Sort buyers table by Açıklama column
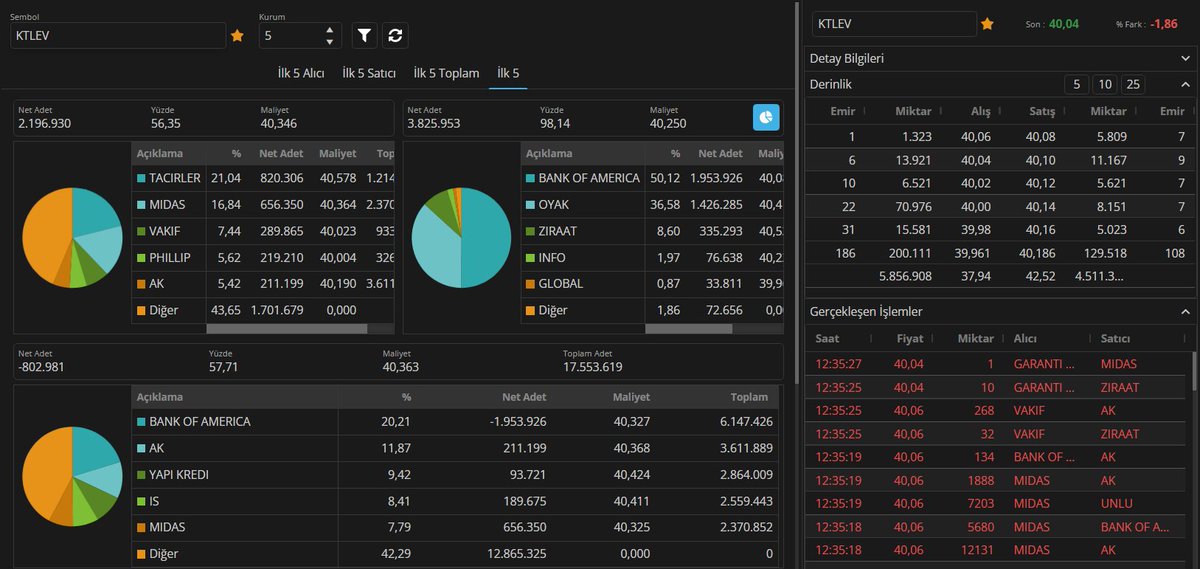The image size is (1200, 569). tap(158, 153)
